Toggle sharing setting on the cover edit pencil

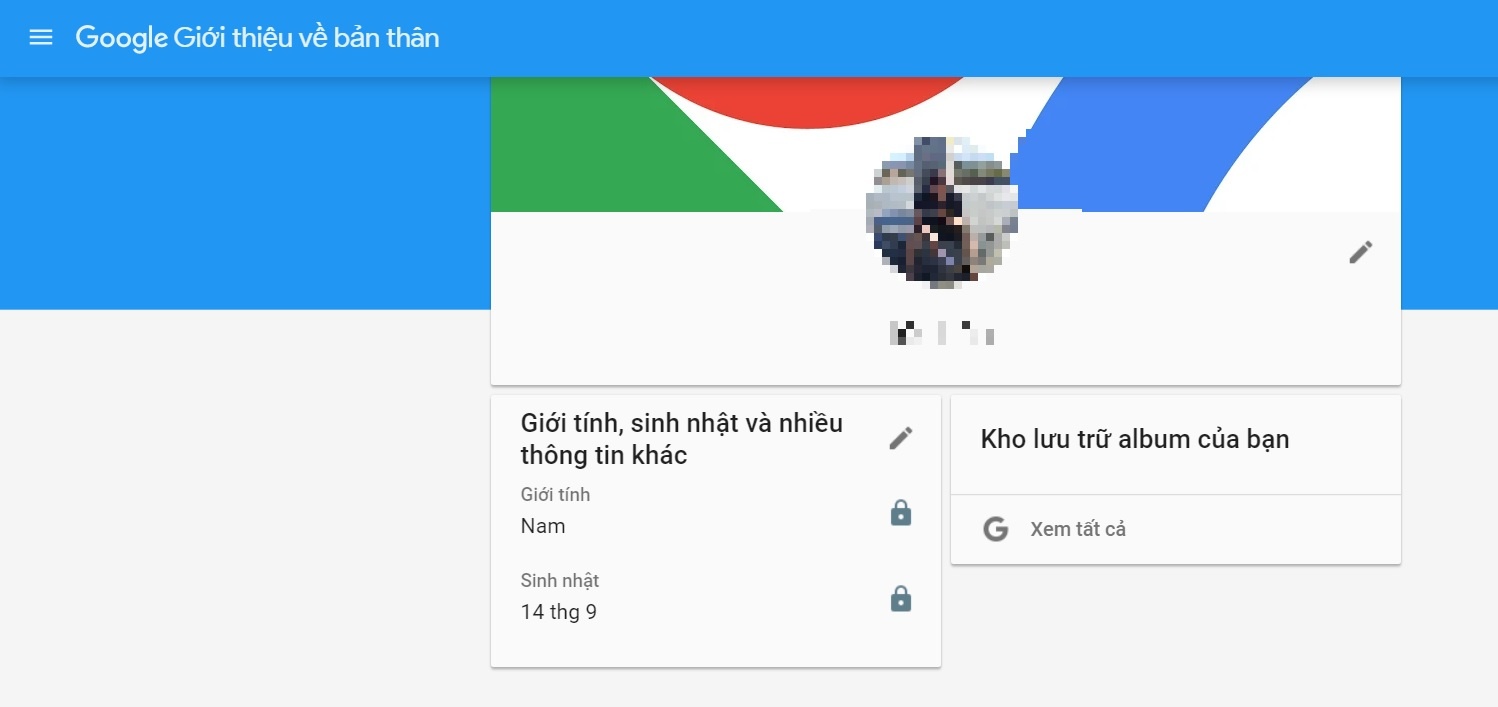pos(1360,252)
